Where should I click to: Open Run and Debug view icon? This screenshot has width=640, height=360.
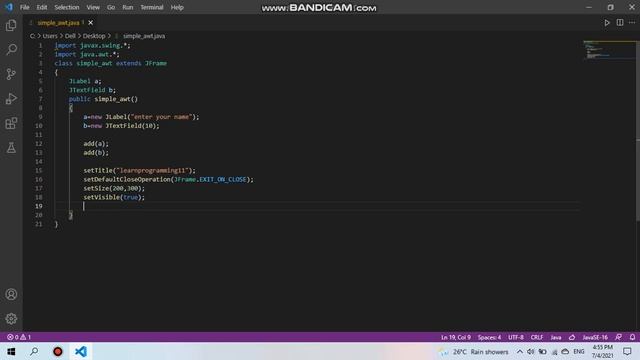tap(11, 99)
